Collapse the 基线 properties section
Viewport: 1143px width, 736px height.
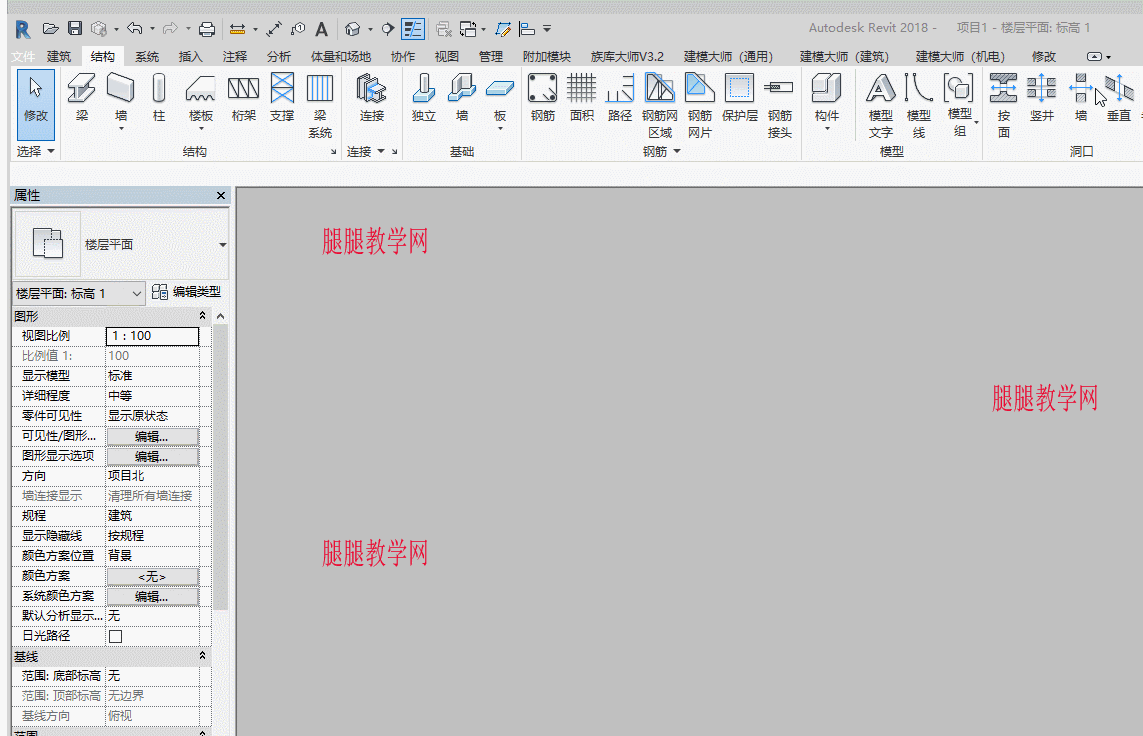click(202, 656)
